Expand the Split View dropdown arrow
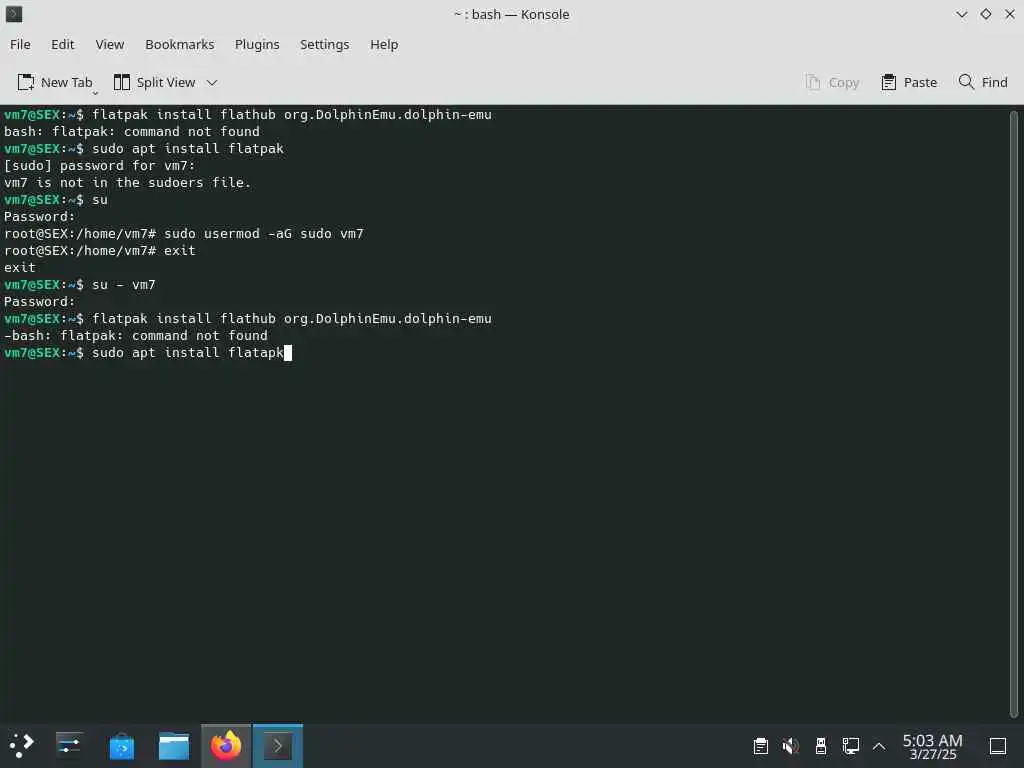1024x768 pixels. [x=212, y=82]
